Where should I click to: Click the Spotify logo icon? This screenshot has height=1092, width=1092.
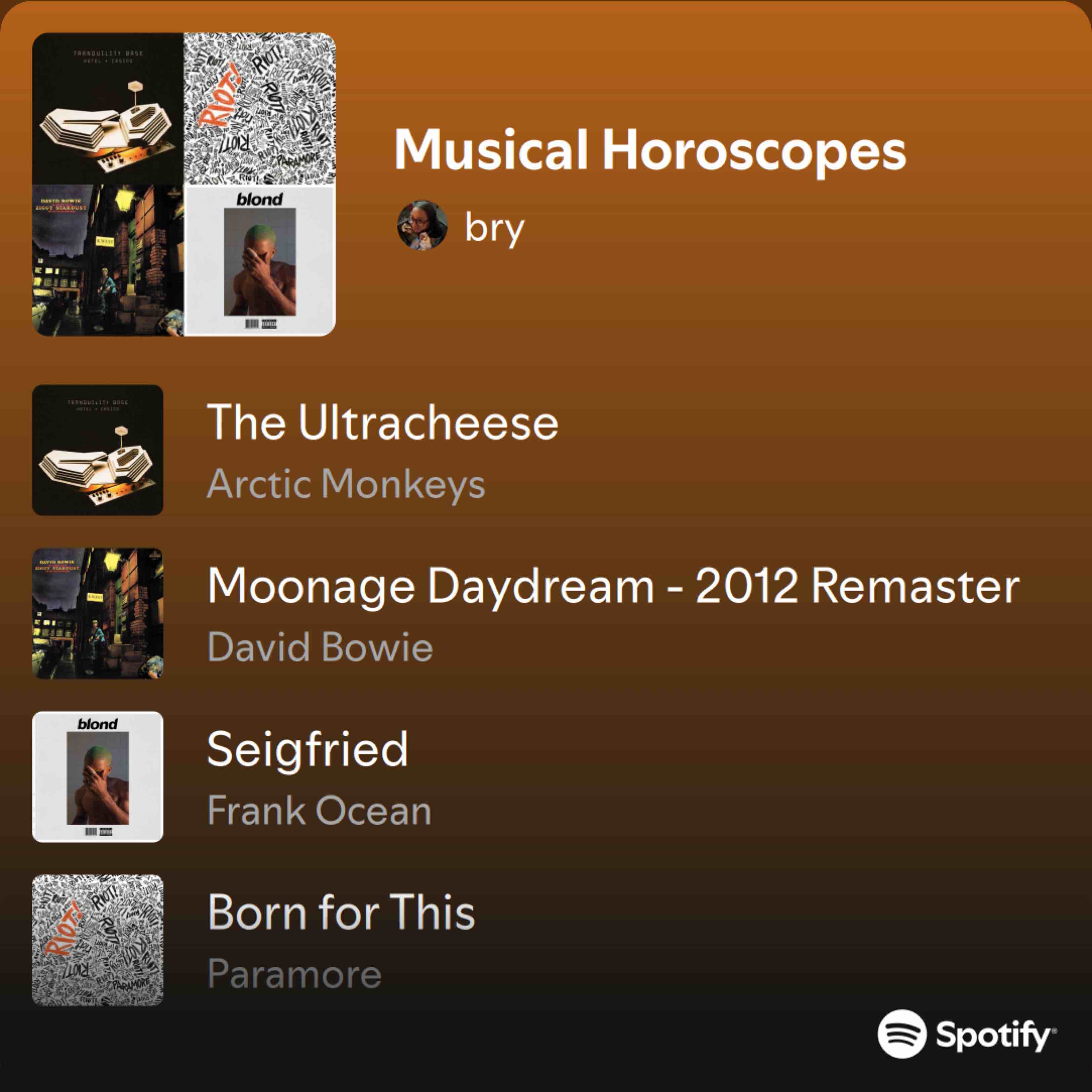(x=902, y=1033)
